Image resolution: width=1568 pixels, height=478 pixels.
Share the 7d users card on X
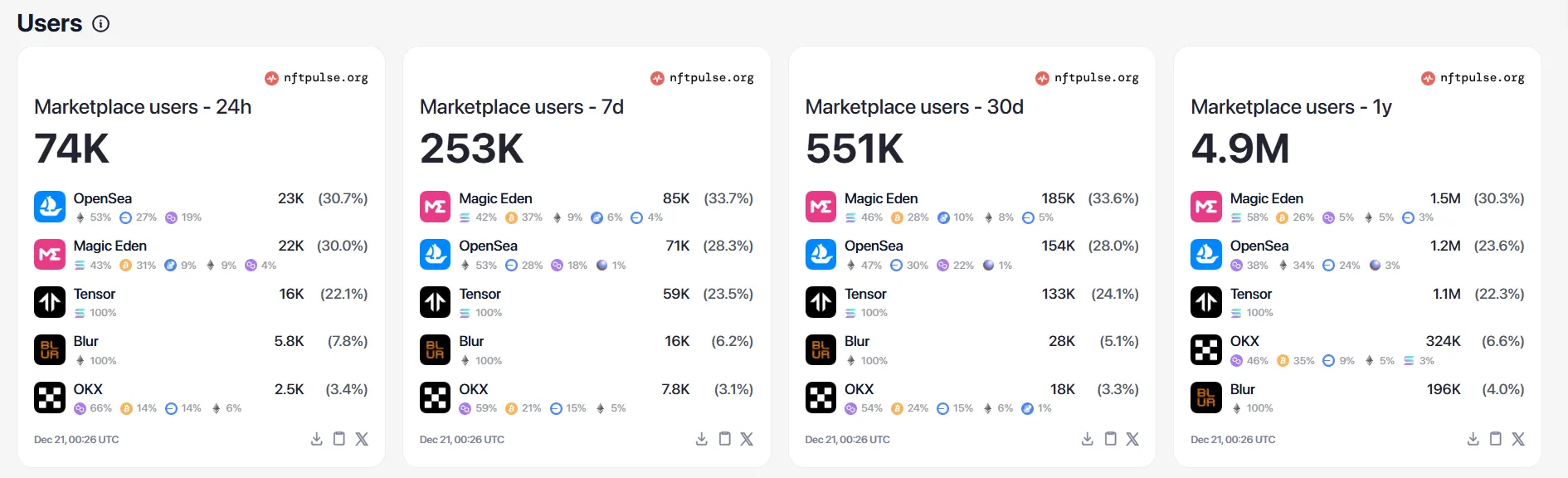747,439
